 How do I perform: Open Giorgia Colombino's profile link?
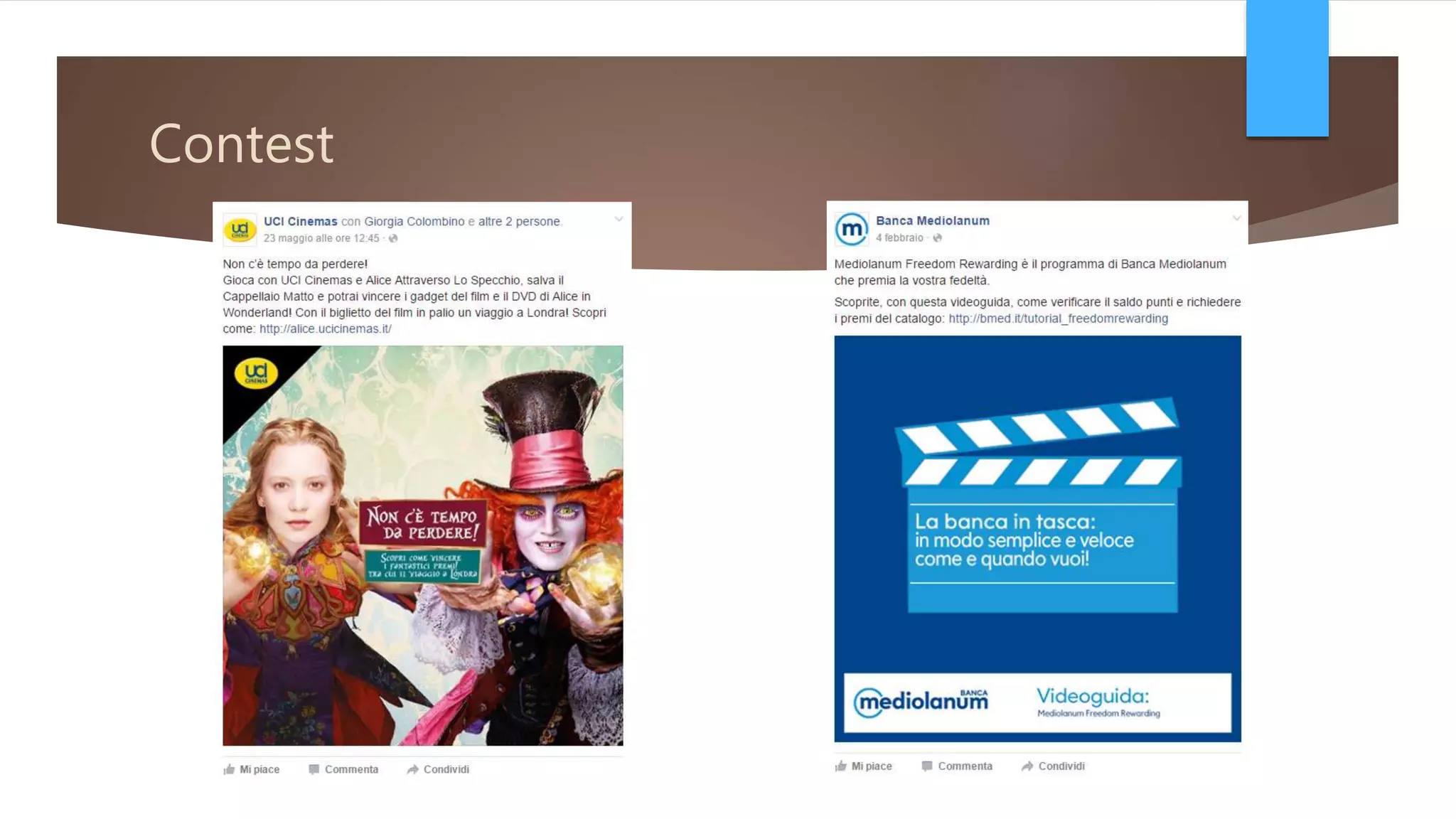point(414,222)
